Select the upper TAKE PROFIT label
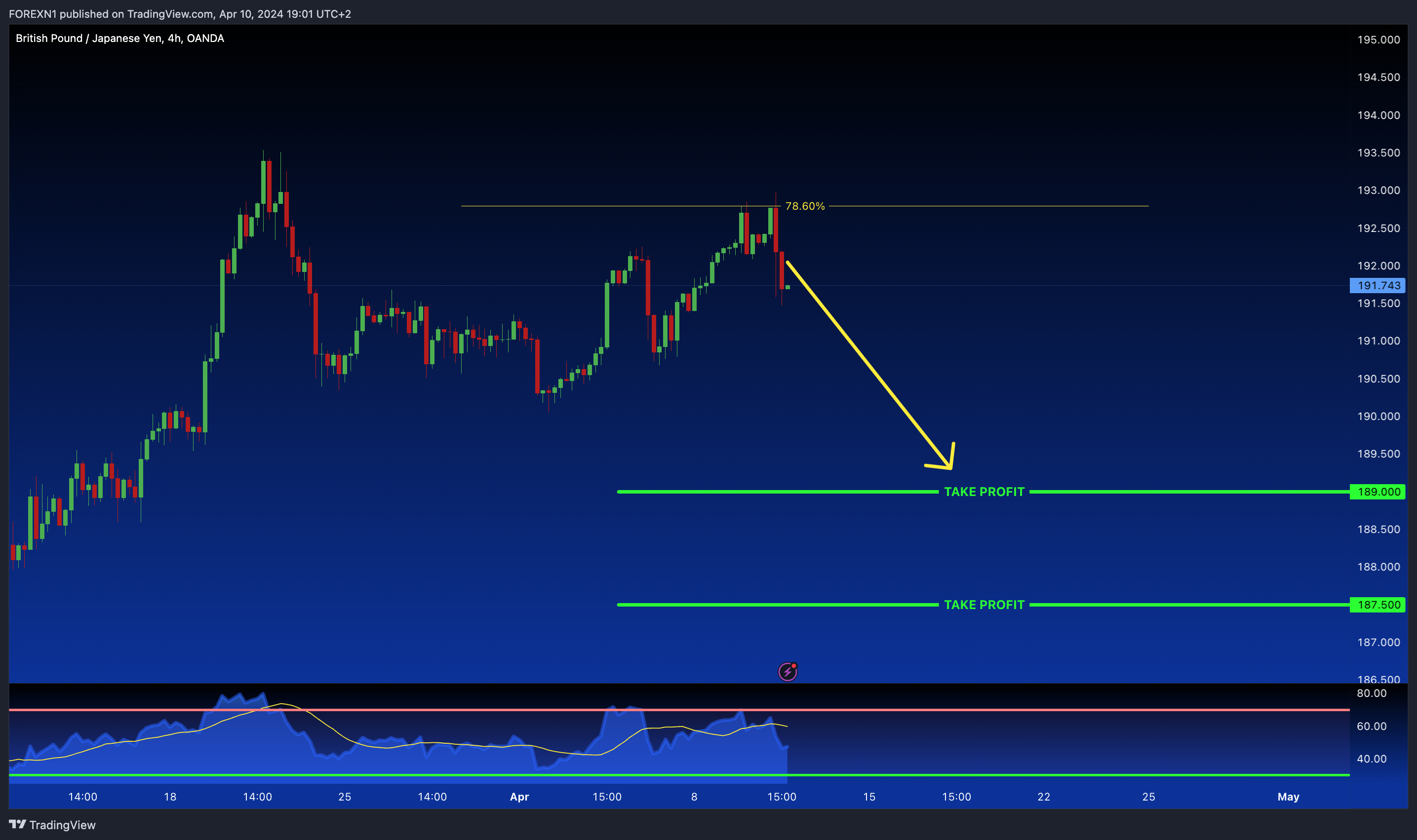 point(984,492)
